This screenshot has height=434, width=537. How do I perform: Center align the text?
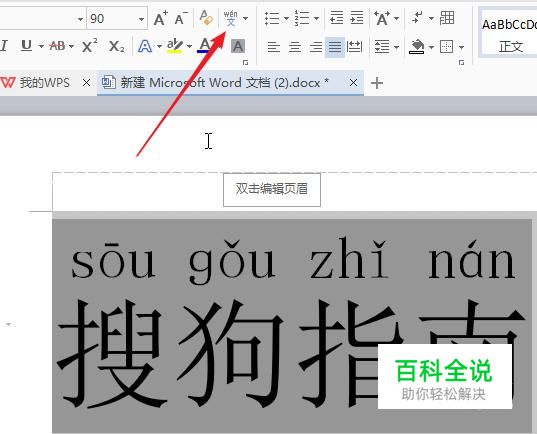click(295, 47)
